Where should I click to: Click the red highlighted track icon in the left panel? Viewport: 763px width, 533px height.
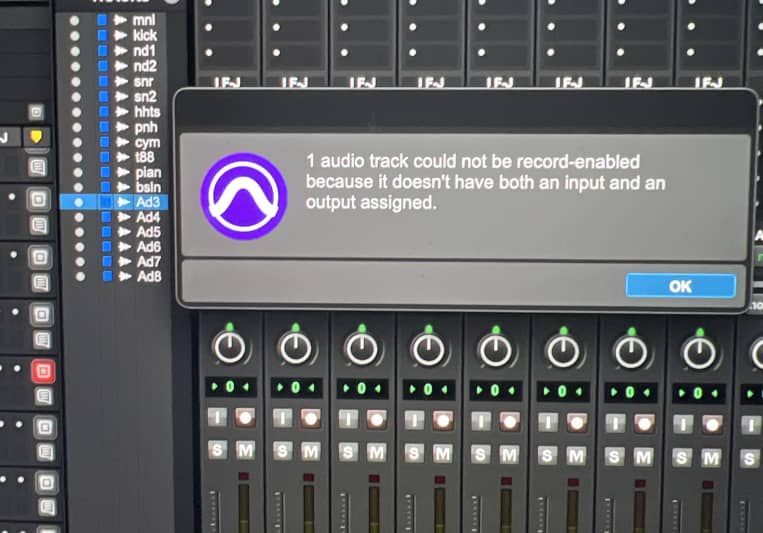[43, 371]
